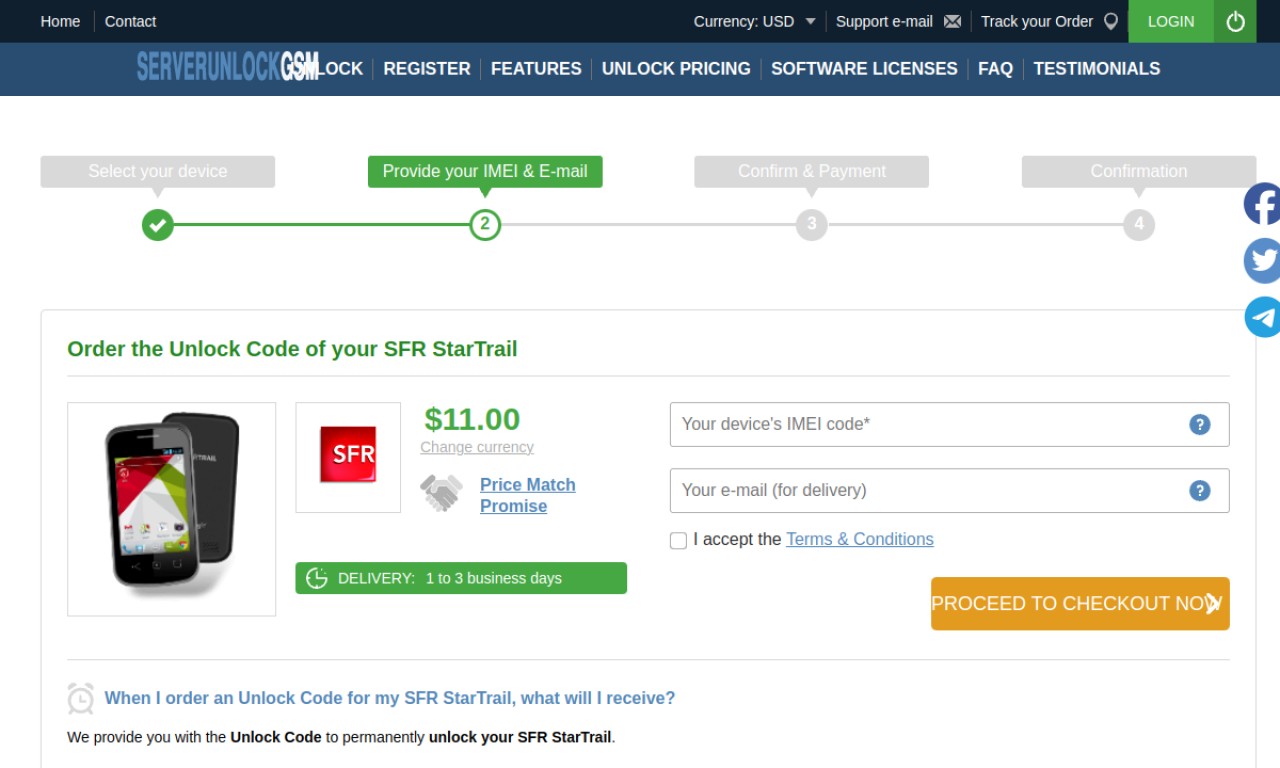Click the green checkmark step 1 circle

(157, 224)
